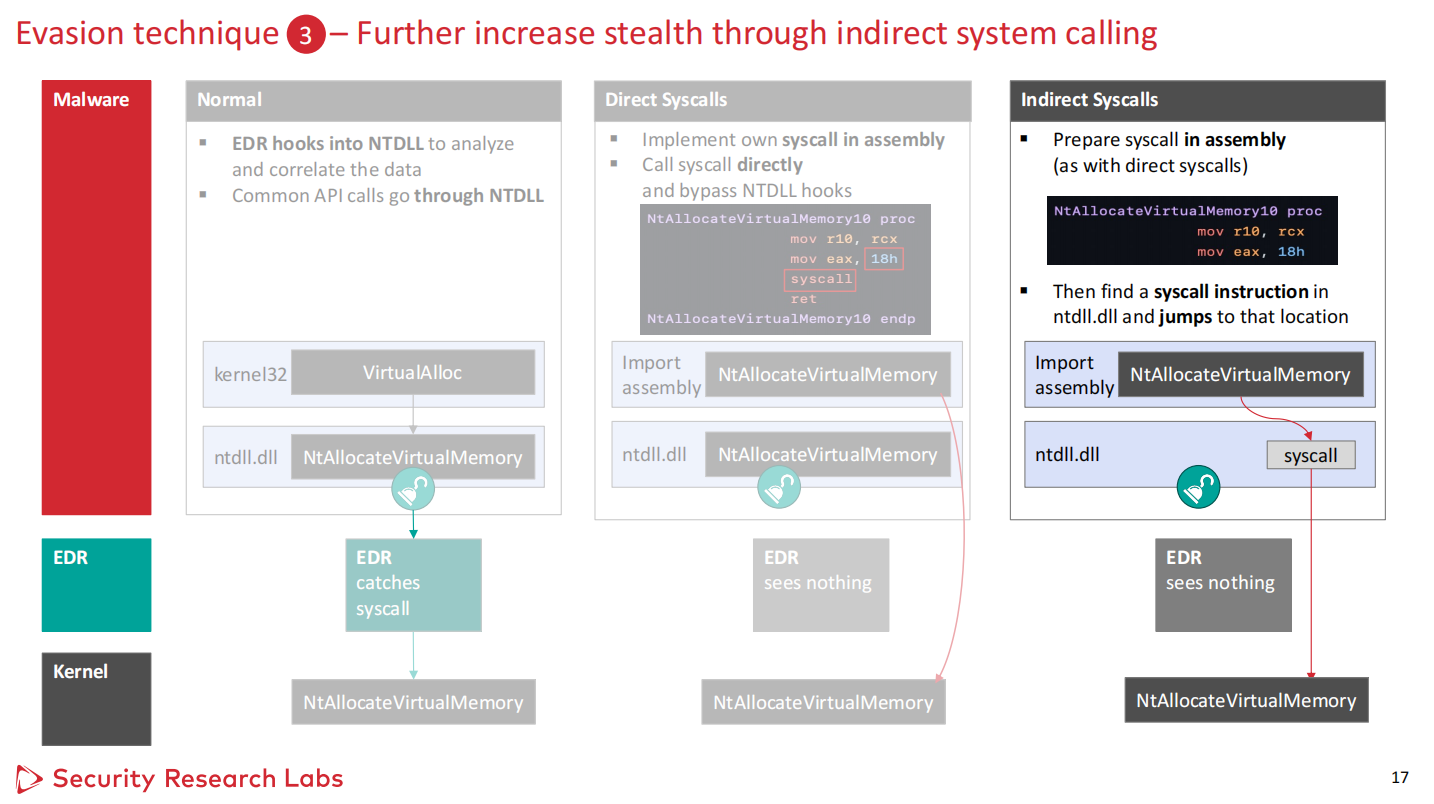This screenshot has height=804, width=1434.
Task: Click the red Malware row label
Action: coord(96,297)
